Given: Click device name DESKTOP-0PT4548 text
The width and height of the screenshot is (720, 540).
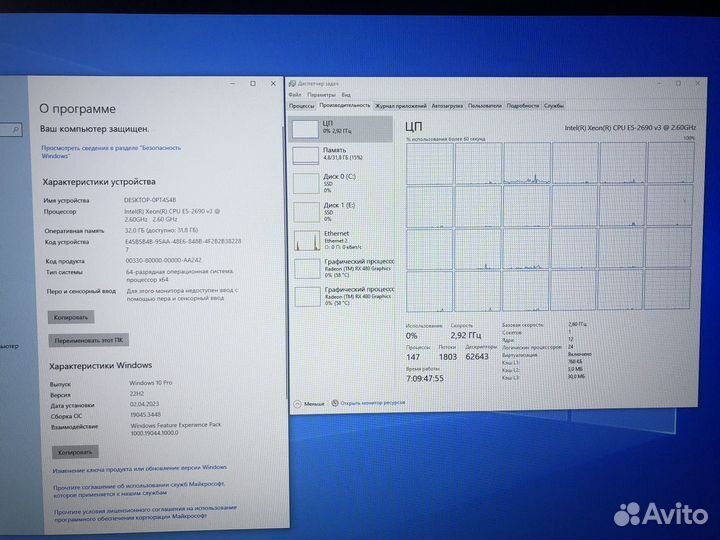Looking at the screenshot, I should point(150,200).
